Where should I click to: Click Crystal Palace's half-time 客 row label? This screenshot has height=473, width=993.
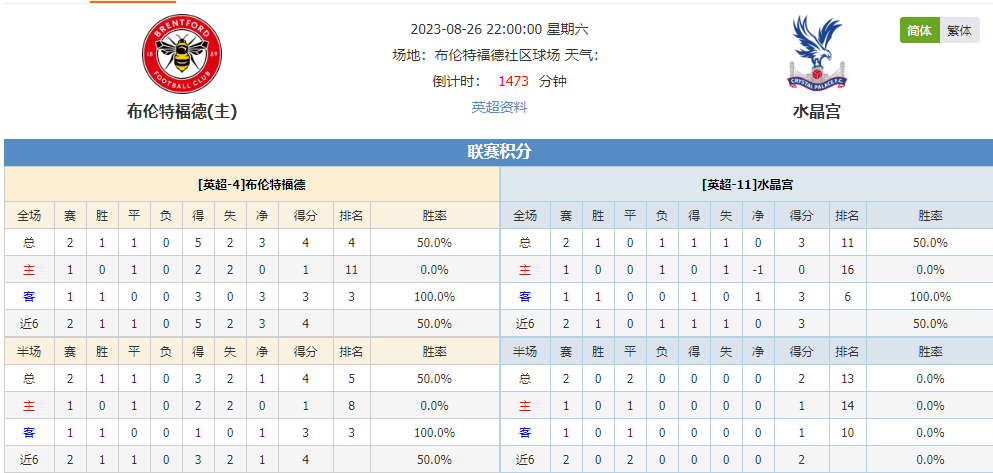525,432
